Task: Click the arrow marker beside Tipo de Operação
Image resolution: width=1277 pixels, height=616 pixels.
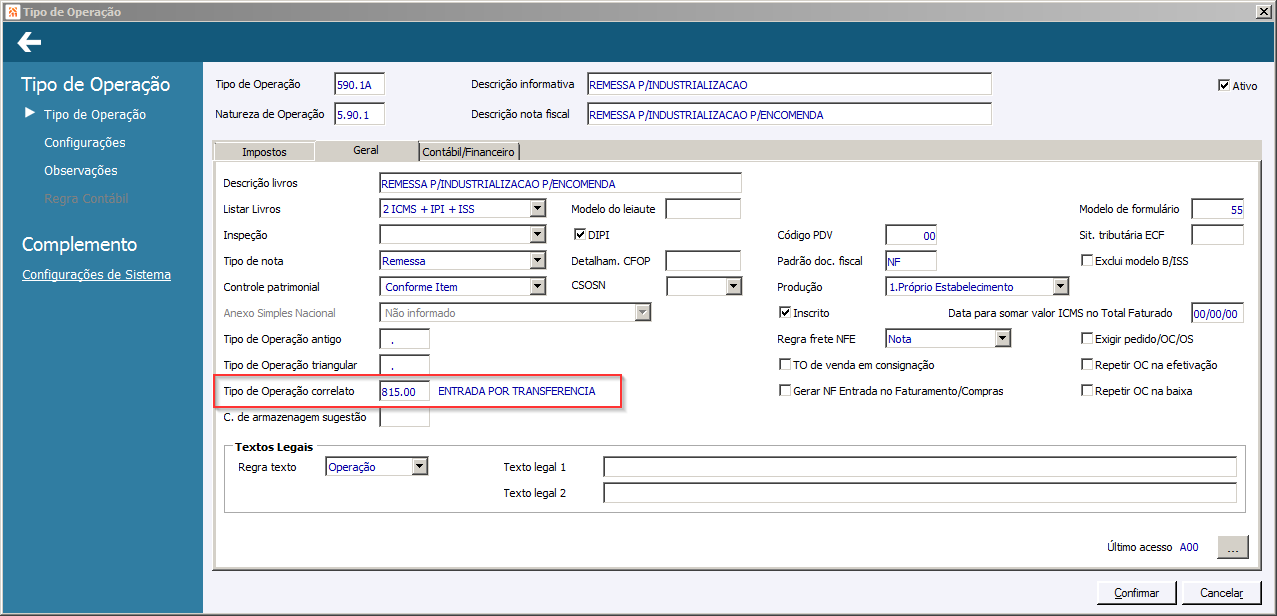Action: pos(30,114)
